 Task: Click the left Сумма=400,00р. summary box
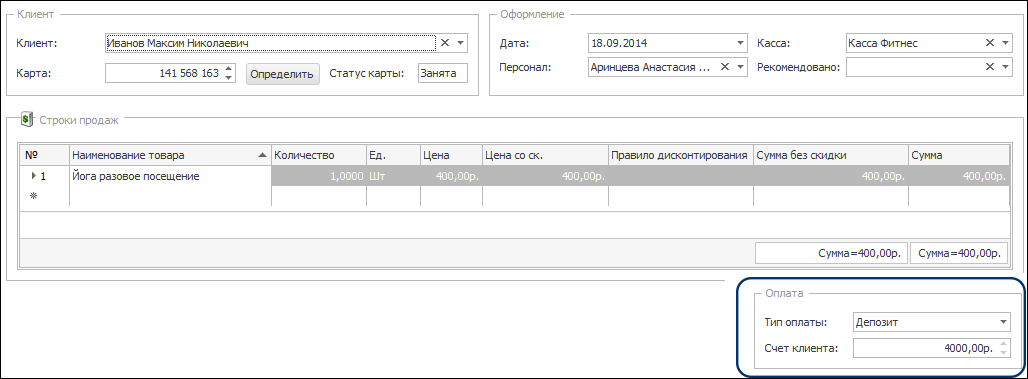[x=831, y=253]
